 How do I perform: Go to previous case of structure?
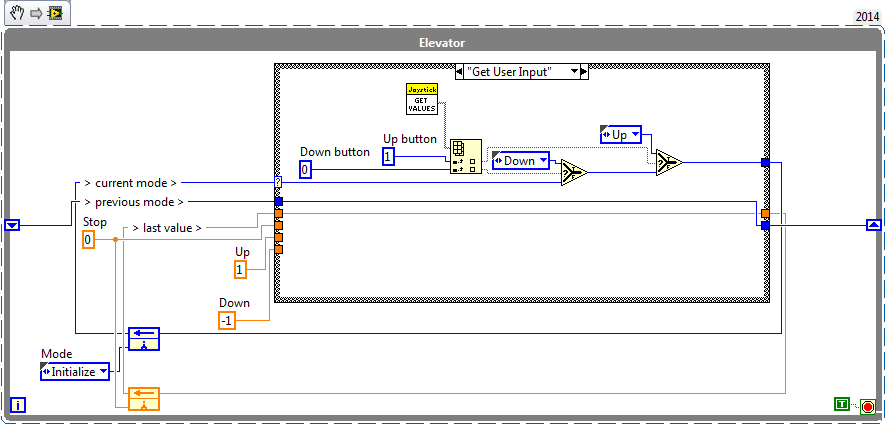coord(459,72)
